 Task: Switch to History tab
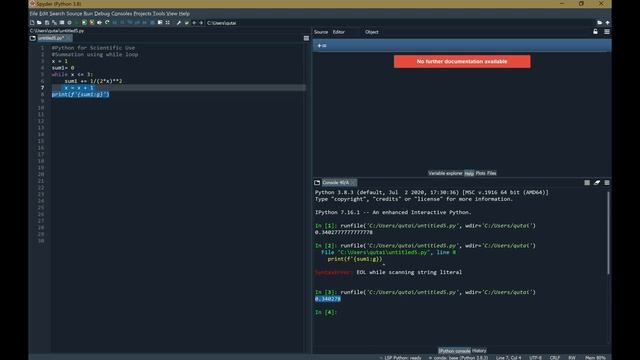coord(479,351)
